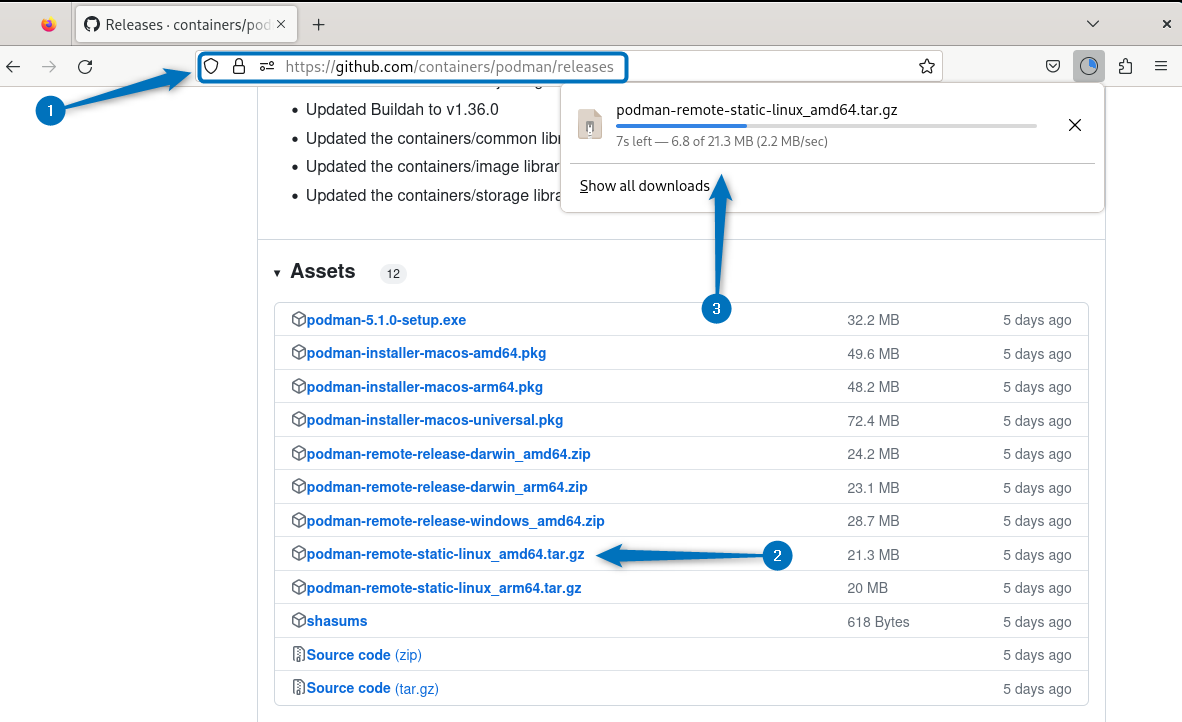Screen dimensions: 1182x722
Task: Open the Firefox application hamburger menu
Action: tap(1160, 65)
